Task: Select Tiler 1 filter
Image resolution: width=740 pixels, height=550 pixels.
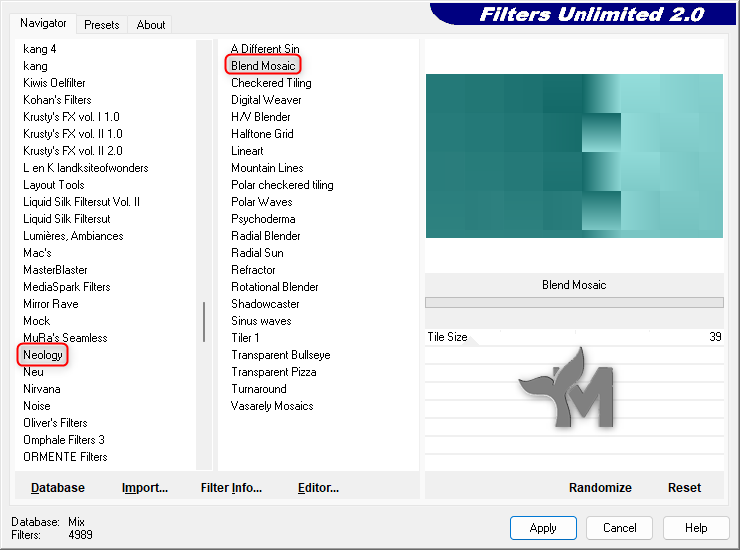Action: pyautogui.click(x=245, y=338)
